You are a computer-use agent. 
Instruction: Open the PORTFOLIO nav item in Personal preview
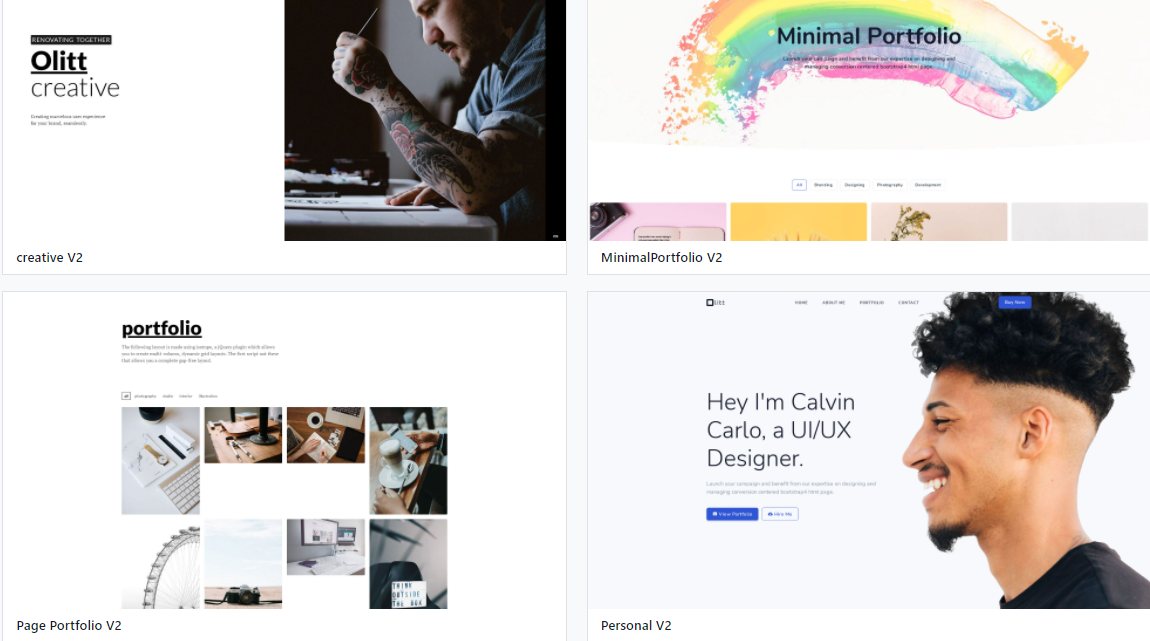[871, 302]
